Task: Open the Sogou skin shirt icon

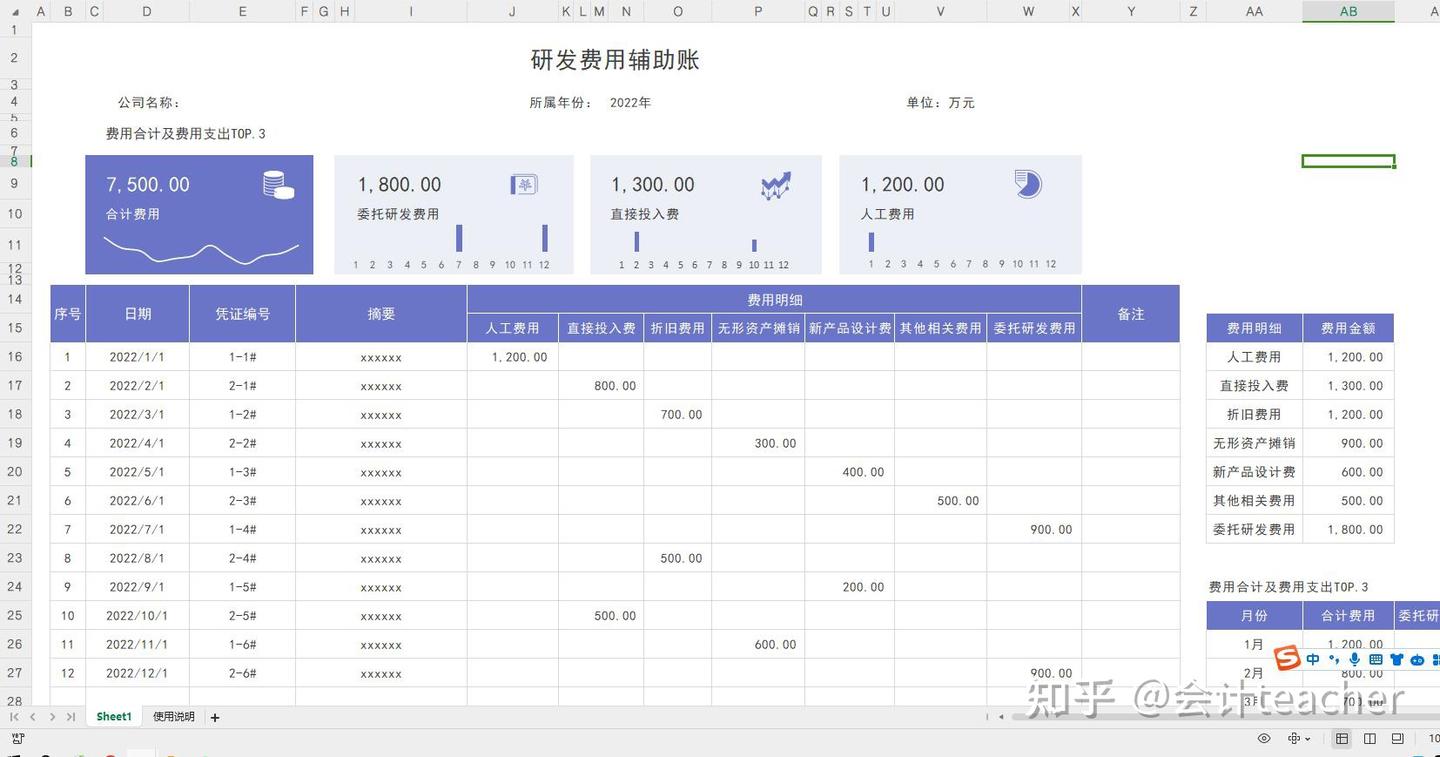Action: coord(1397,660)
